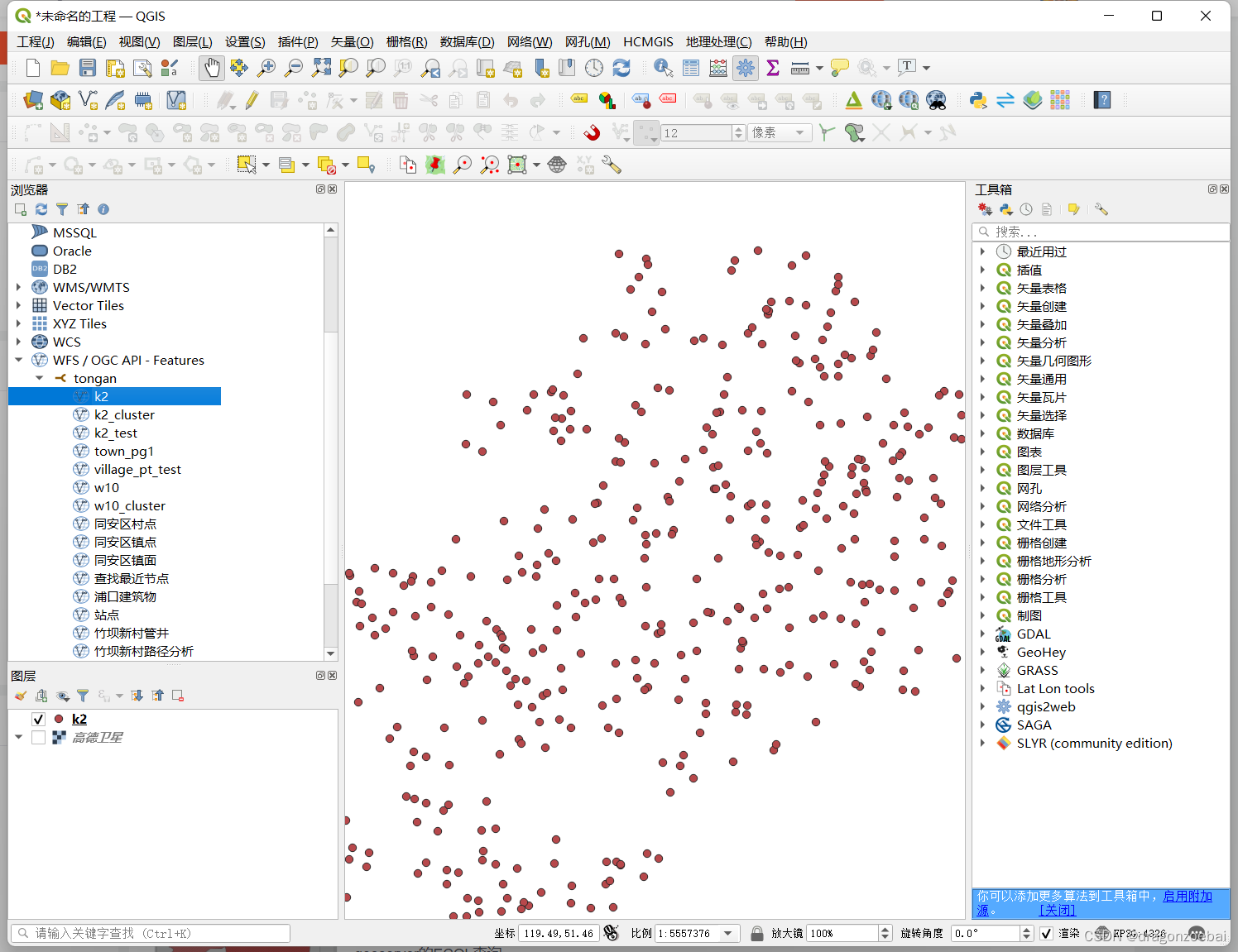Click the Open Layer Styling brush icon
The image size is (1238, 952).
(x=21, y=696)
